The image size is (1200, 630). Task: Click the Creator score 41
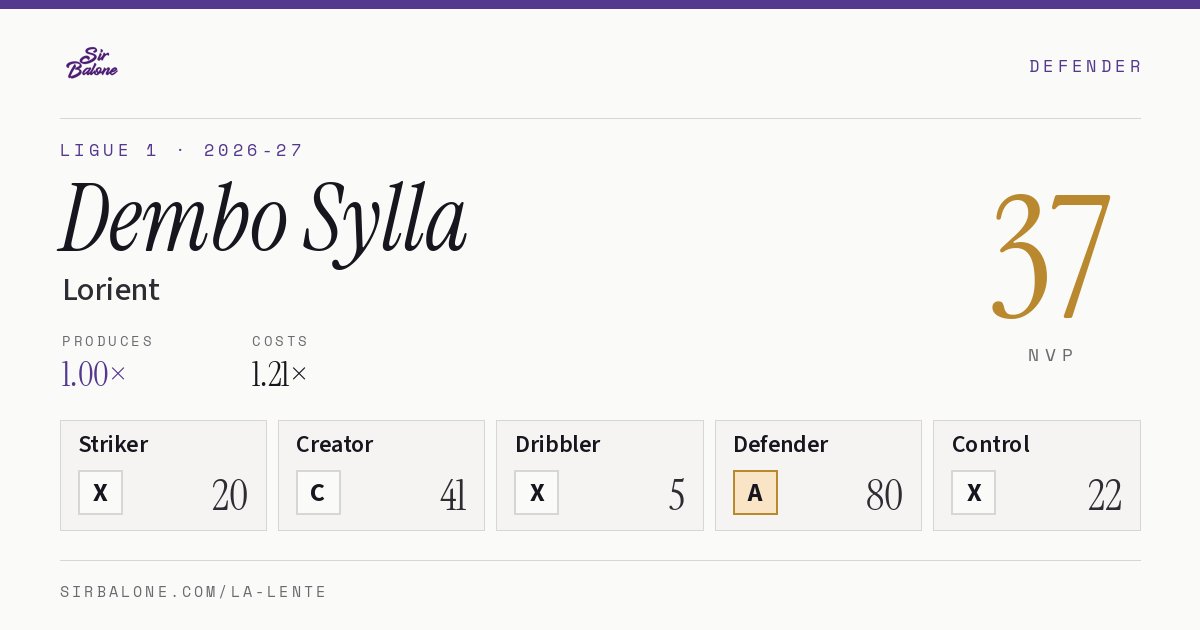coord(453,495)
